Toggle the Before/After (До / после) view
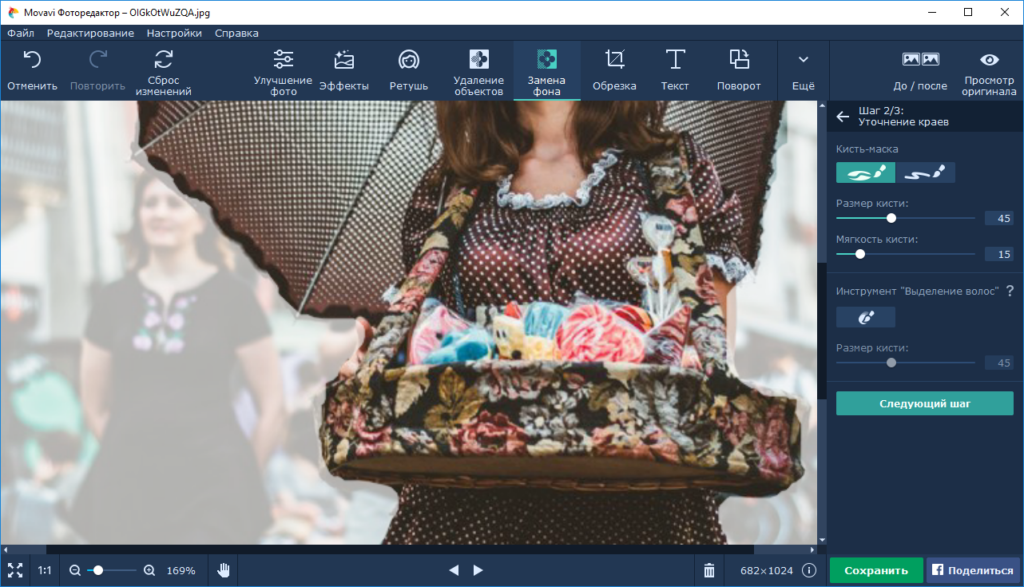This screenshot has height=587, width=1024. click(x=920, y=69)
